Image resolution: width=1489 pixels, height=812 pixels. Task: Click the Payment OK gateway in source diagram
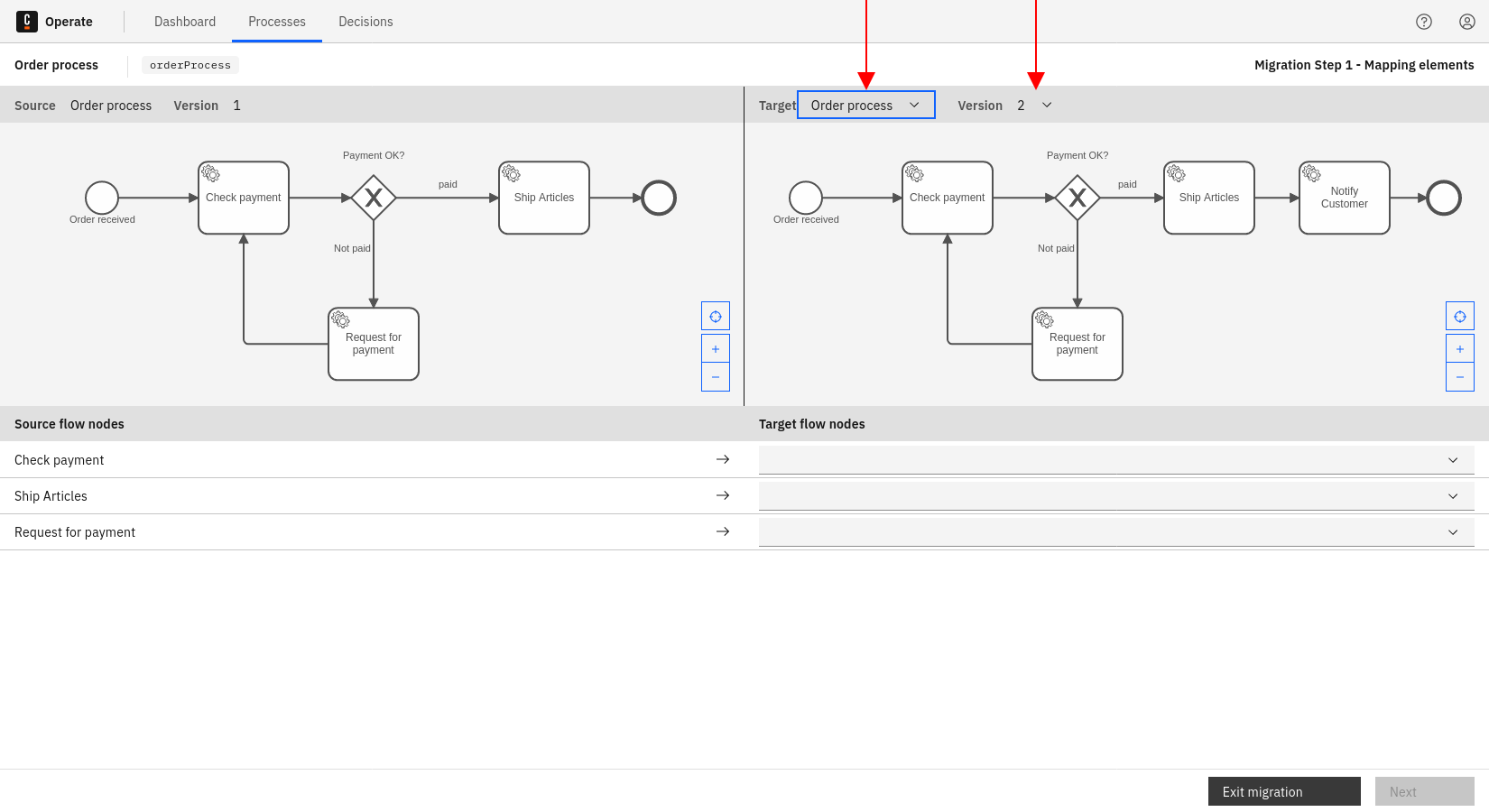pyautogui.click(x=374, y=198)
